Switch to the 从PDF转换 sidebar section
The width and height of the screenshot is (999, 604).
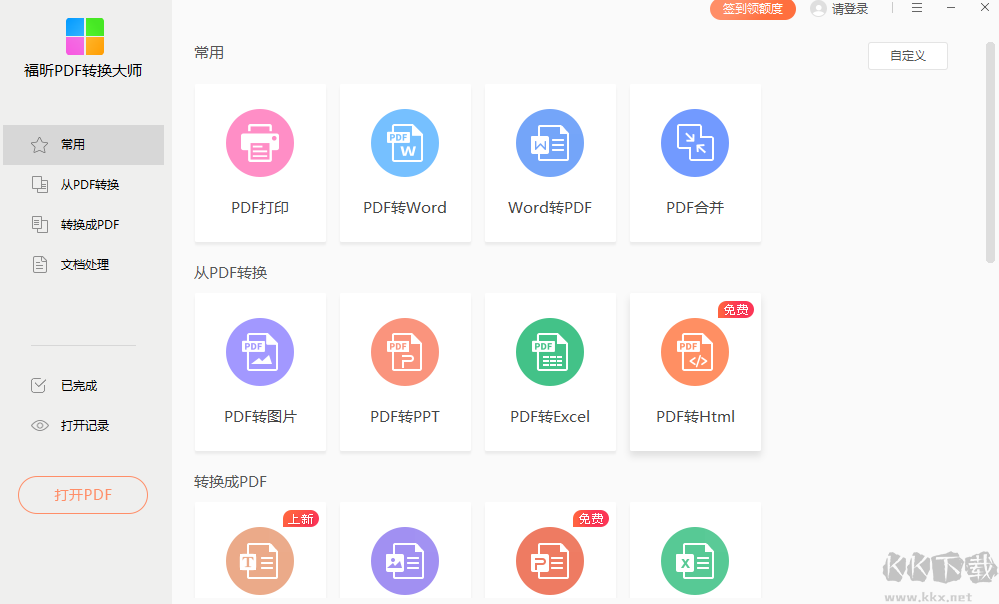(83, 184)
